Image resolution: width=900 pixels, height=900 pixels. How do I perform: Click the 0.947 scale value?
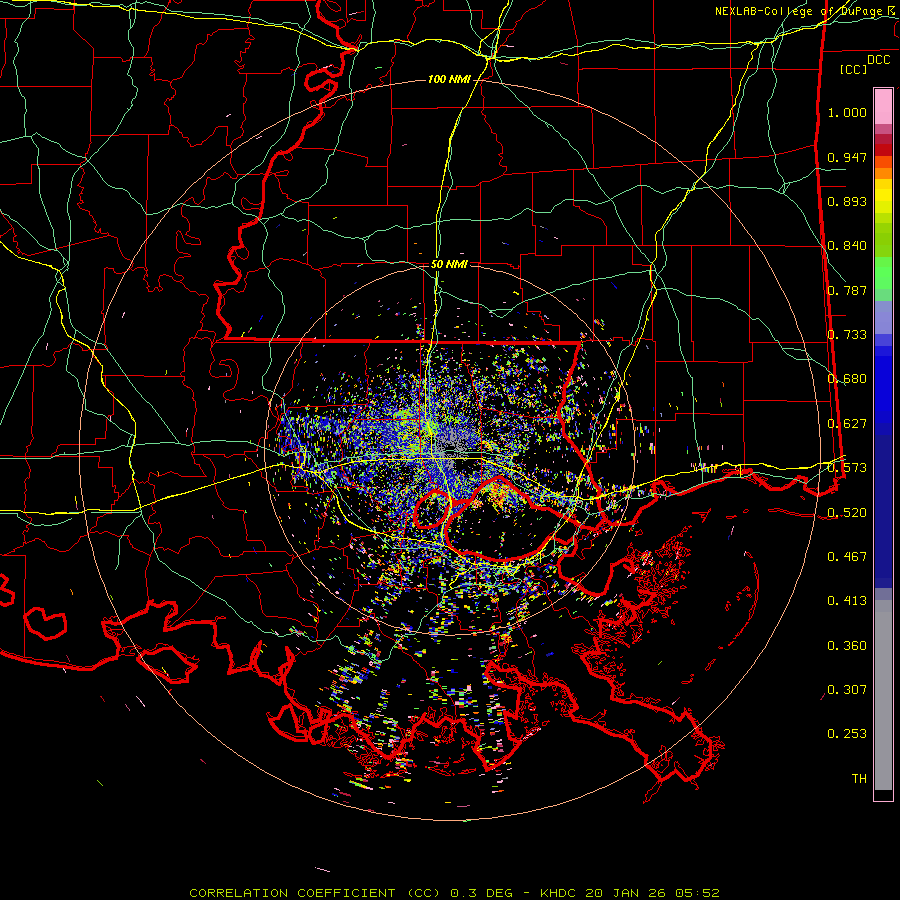pos(847,157)
